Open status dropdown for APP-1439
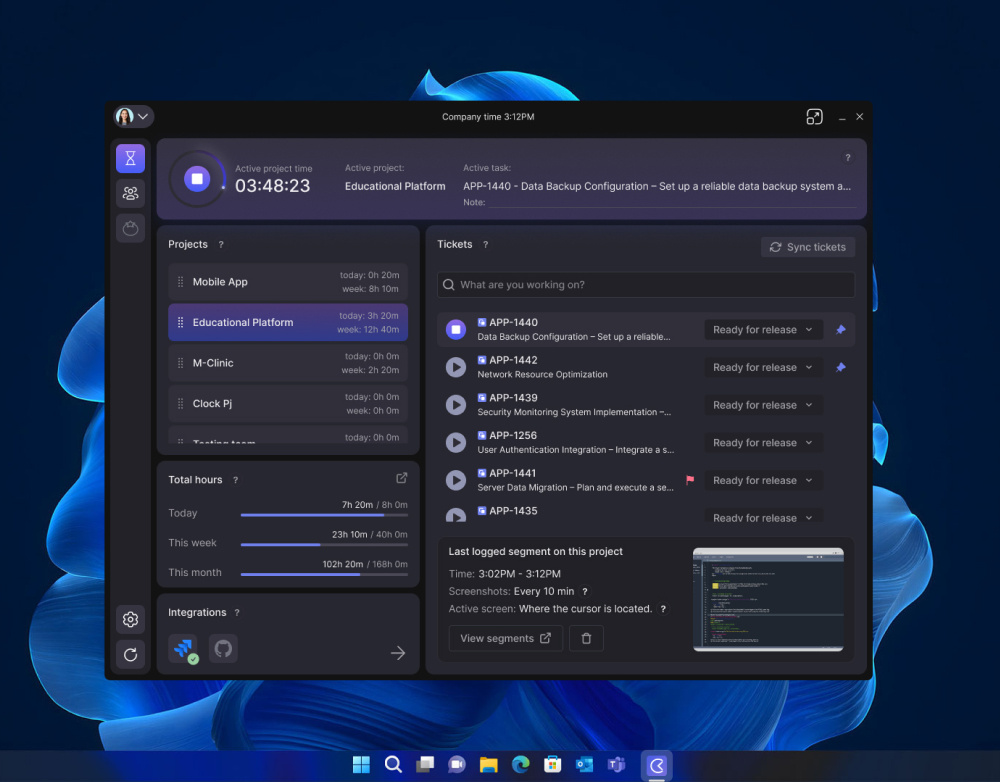Image resolution: width=1000 pixels, height=782 pixels. [763, 404]
